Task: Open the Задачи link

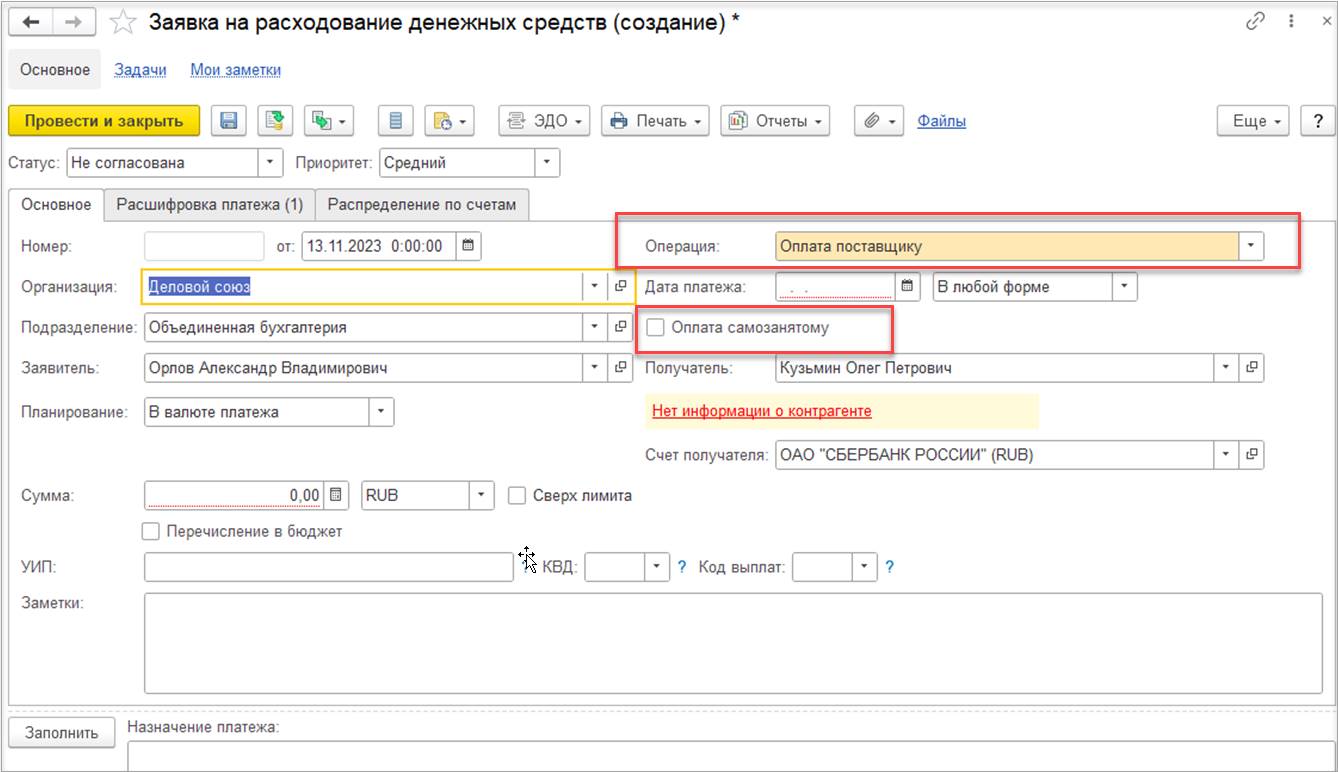Action: point(140,70)
